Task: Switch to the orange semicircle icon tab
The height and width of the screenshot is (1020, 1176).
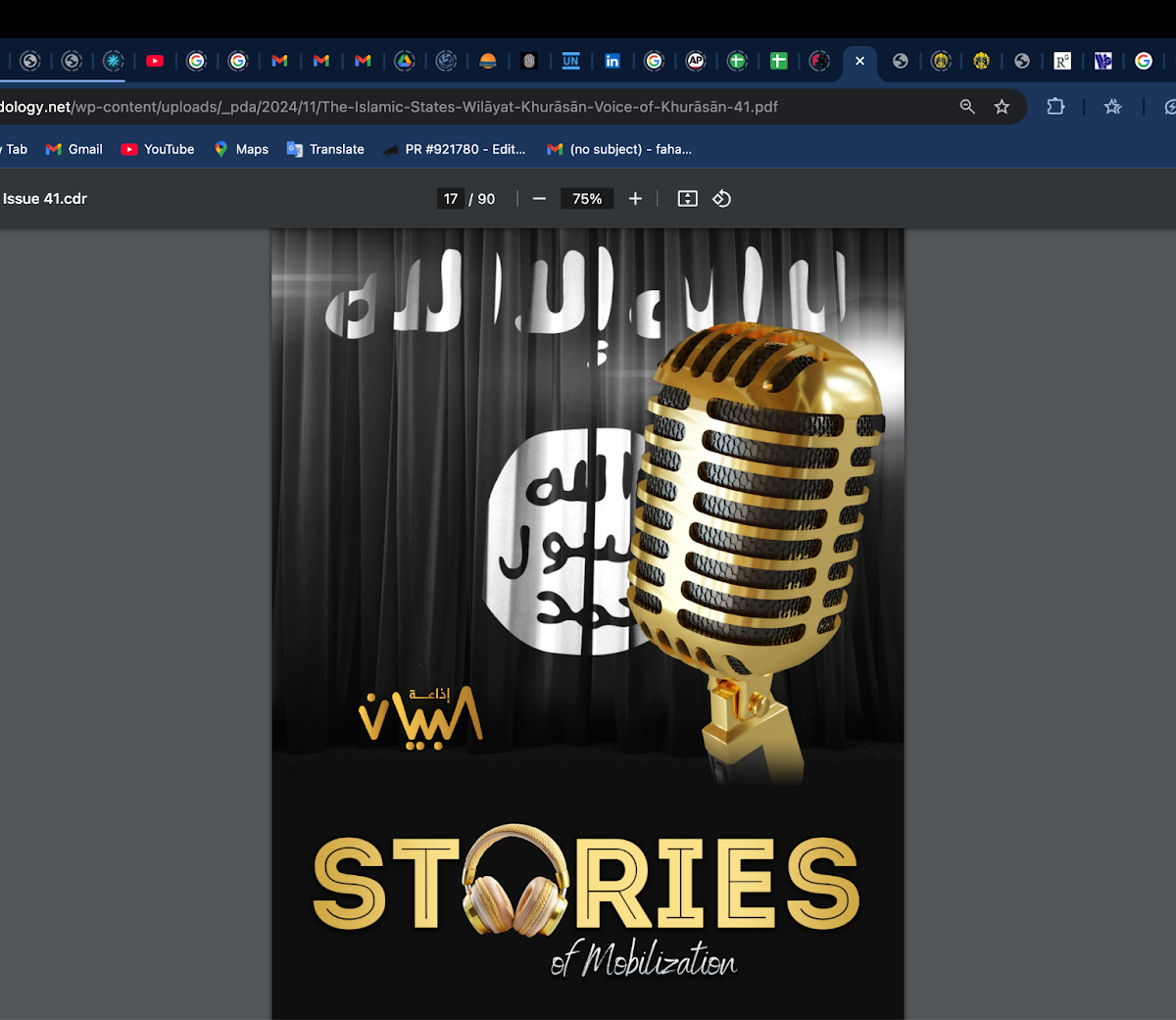Action: pos(488,61)
